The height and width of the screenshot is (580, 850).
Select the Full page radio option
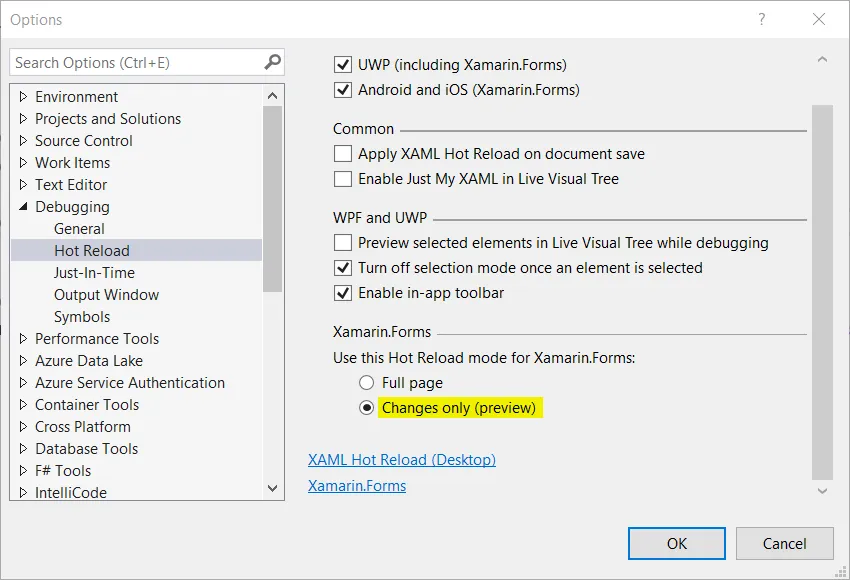(367, 383)
